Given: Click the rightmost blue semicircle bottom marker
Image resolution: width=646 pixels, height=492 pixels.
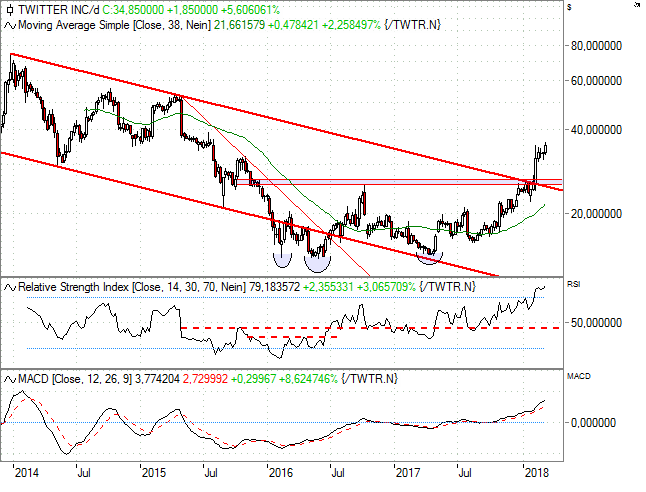Looking at the screenshot, I should (429, 259).
